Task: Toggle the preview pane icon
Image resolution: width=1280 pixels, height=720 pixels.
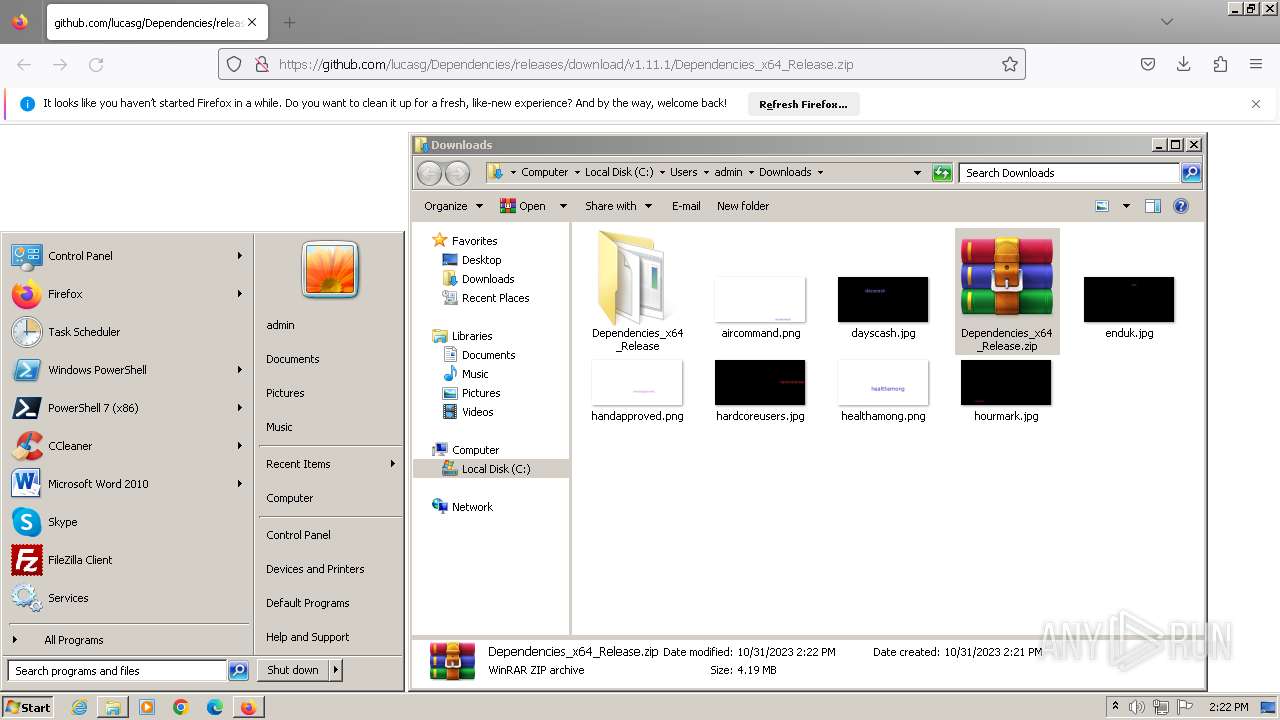Action: [1153, 206]
